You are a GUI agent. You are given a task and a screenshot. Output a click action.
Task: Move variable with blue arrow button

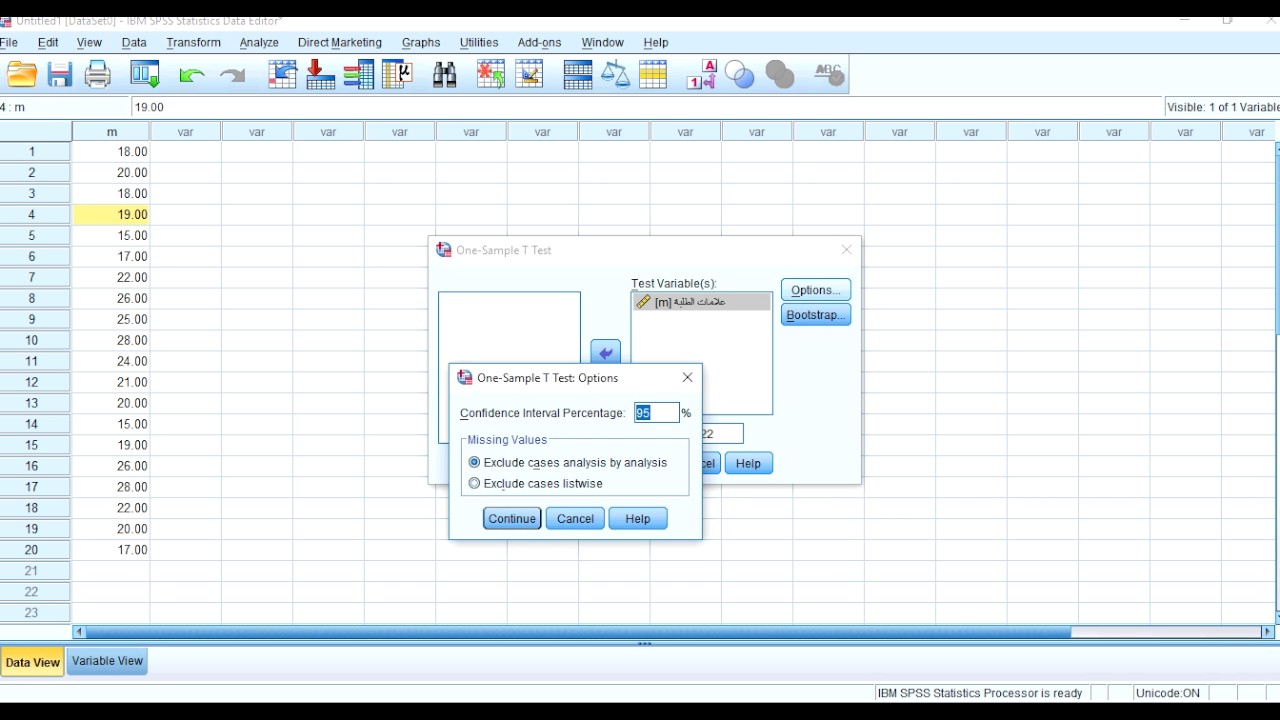tap(605, 352)
